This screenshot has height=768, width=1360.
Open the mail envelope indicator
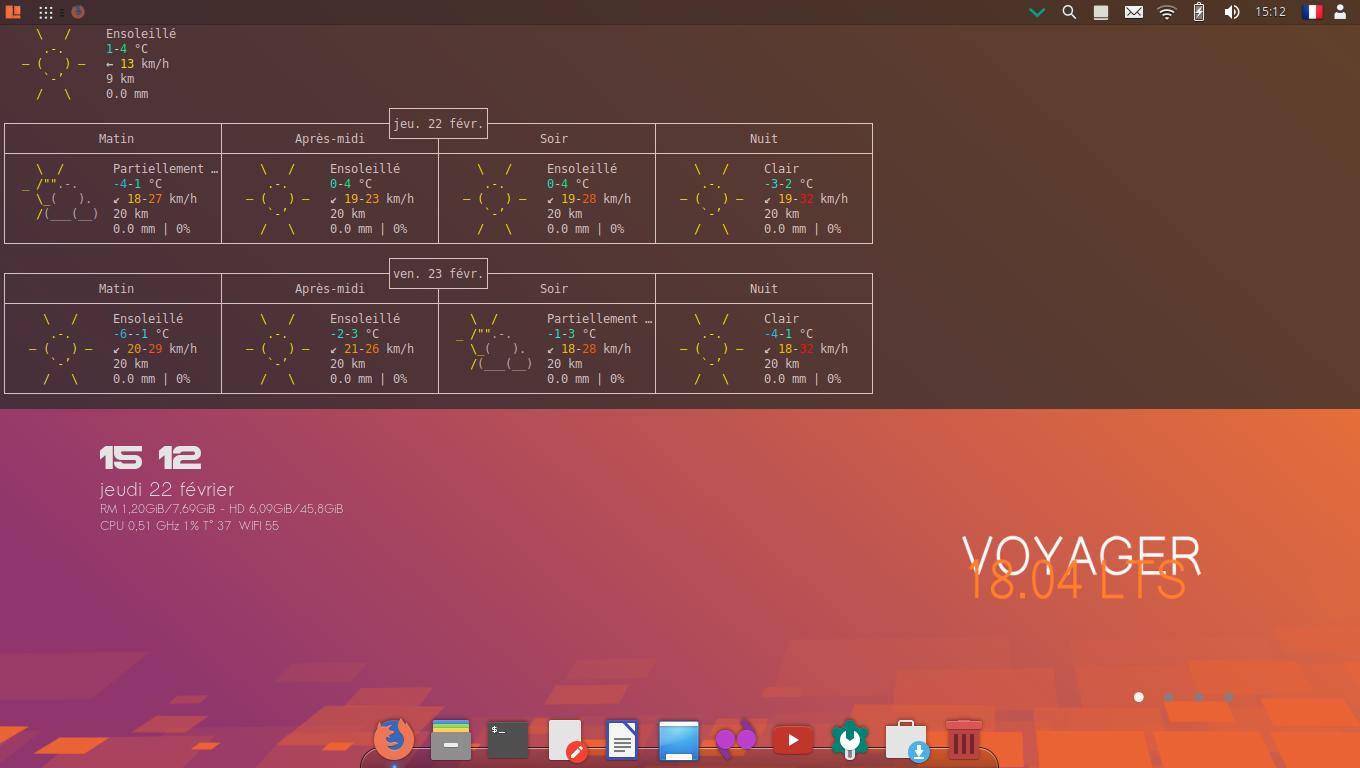pos(1134,12)
